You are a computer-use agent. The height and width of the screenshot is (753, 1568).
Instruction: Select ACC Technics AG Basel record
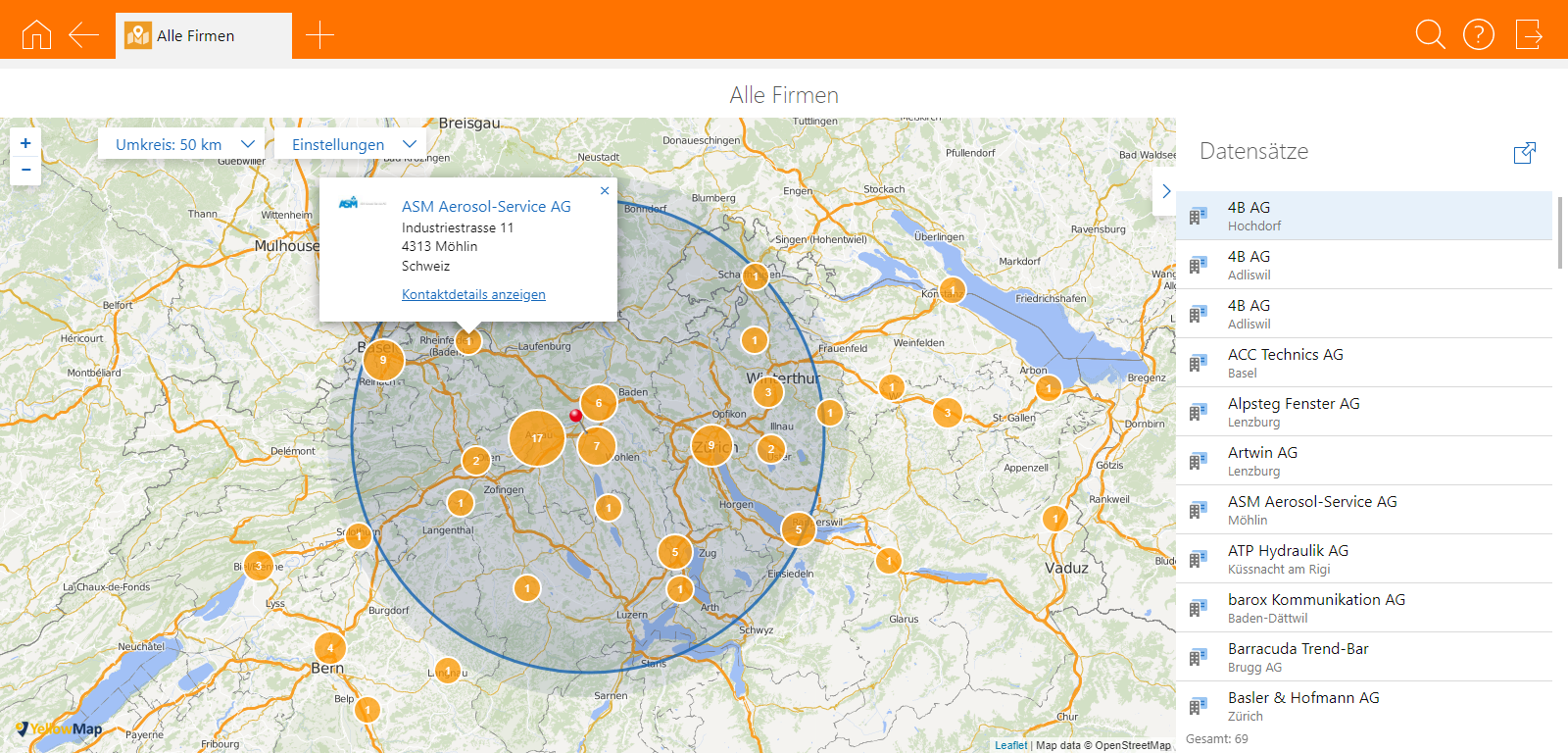tap(1364, 363)
